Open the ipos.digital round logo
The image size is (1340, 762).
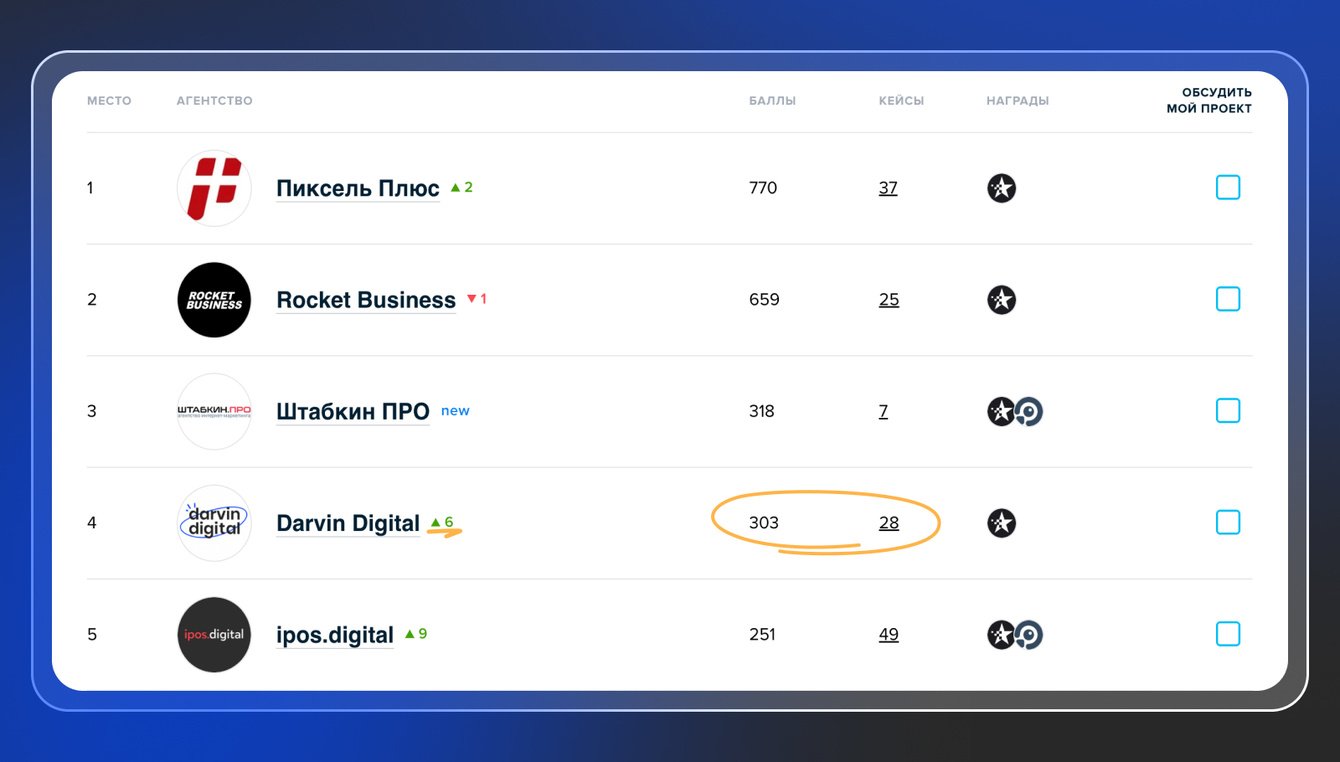coord(214,635)
